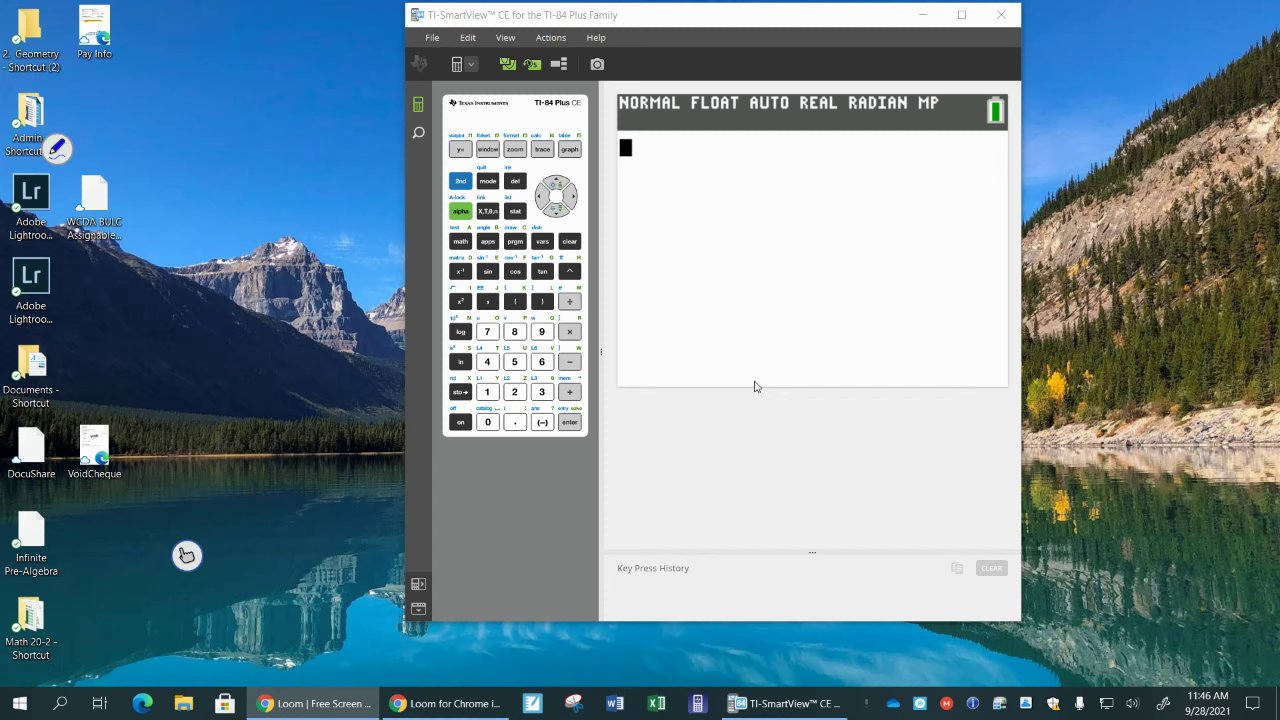Open the View menu

[x=505, y=38]
